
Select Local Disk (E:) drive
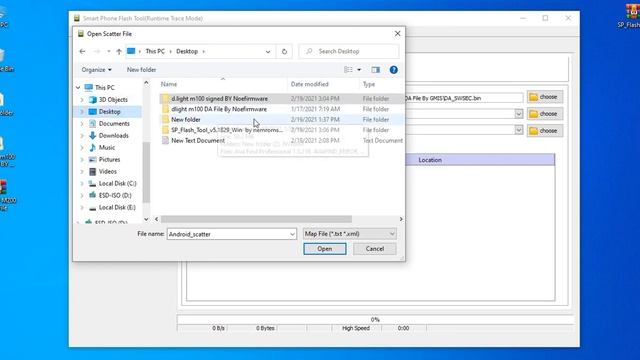click(117, 207)
